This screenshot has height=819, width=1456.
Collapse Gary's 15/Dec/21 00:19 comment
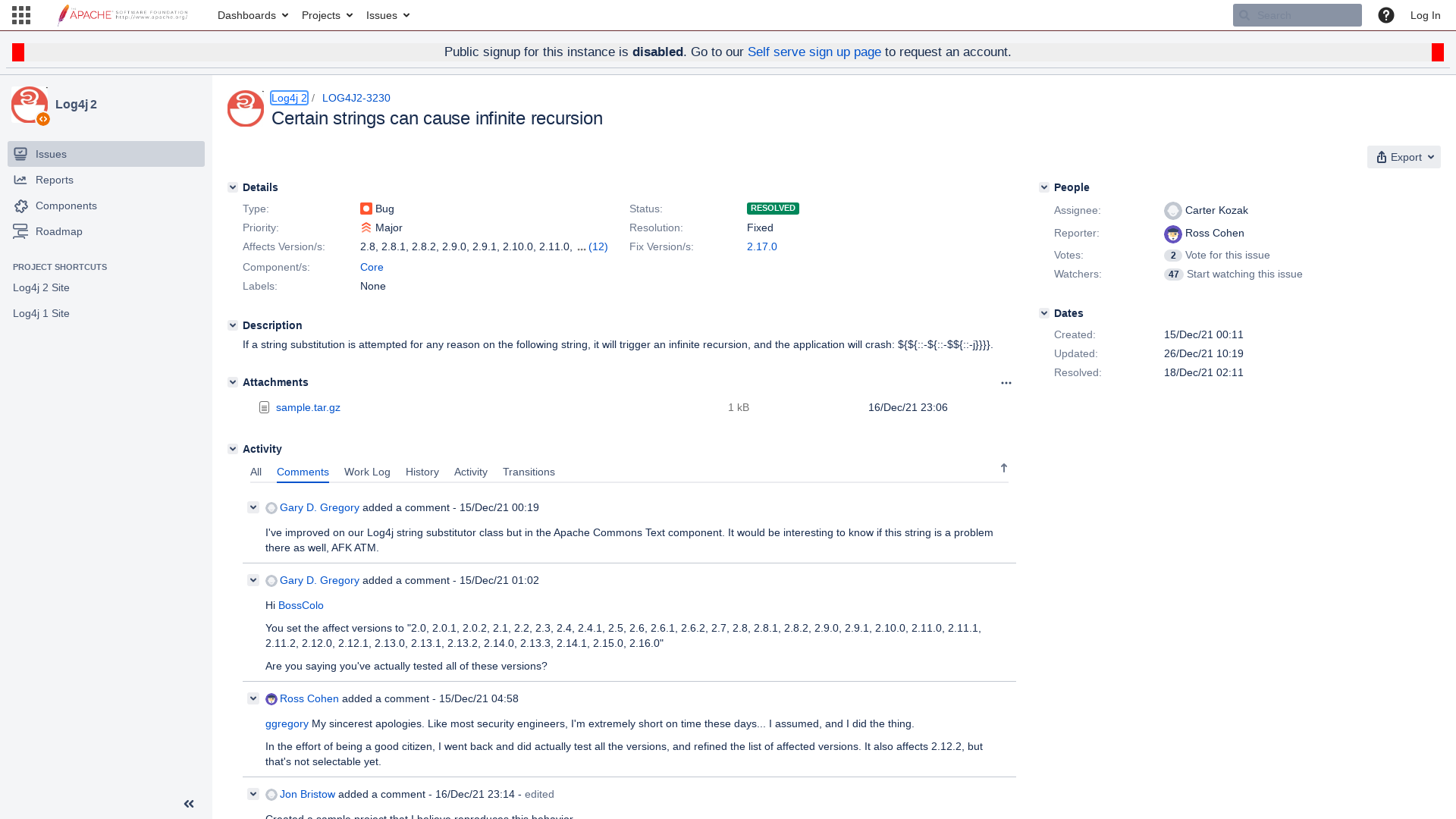[253, 507]
